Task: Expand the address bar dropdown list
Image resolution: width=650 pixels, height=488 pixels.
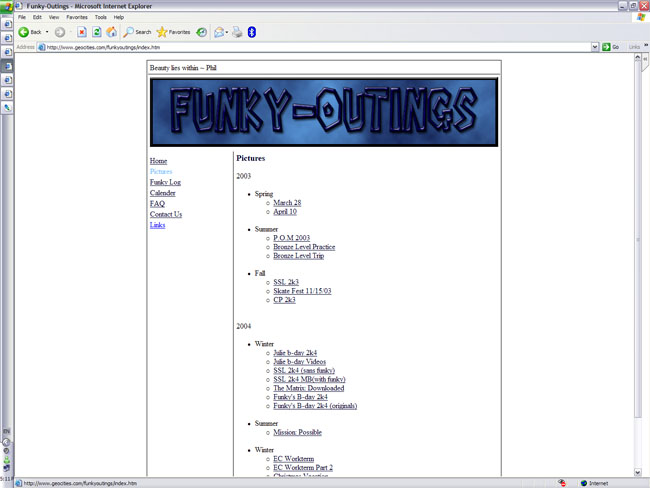Action: pyautogui.click(x=595, y=47)
